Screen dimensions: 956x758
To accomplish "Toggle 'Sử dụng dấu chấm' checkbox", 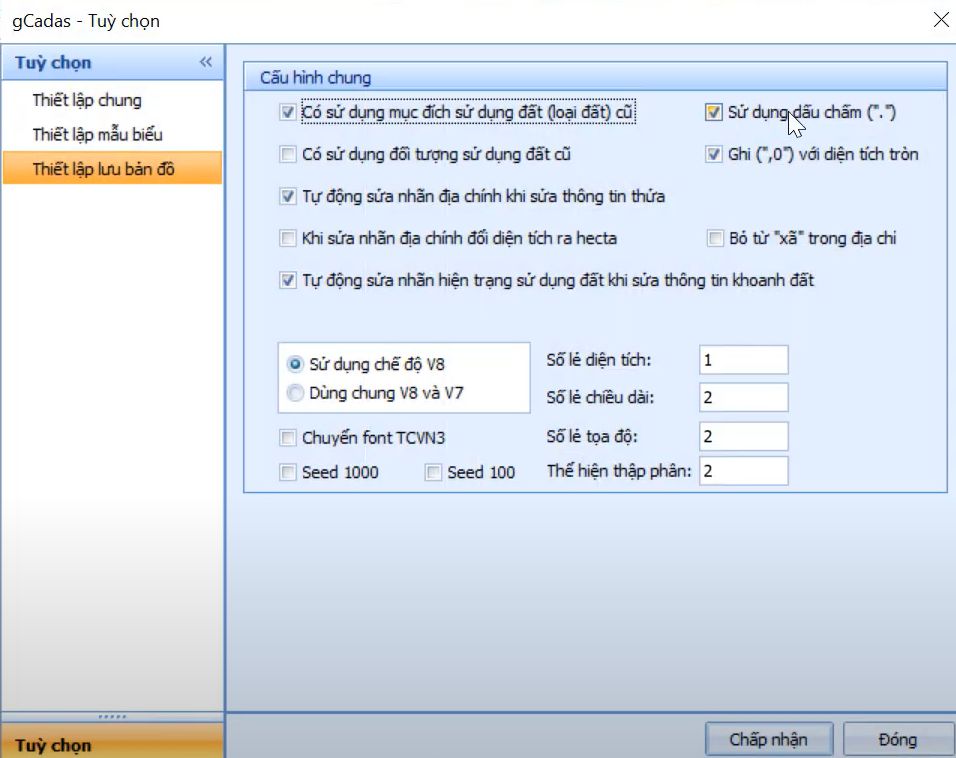I will (x=713, y=113).
